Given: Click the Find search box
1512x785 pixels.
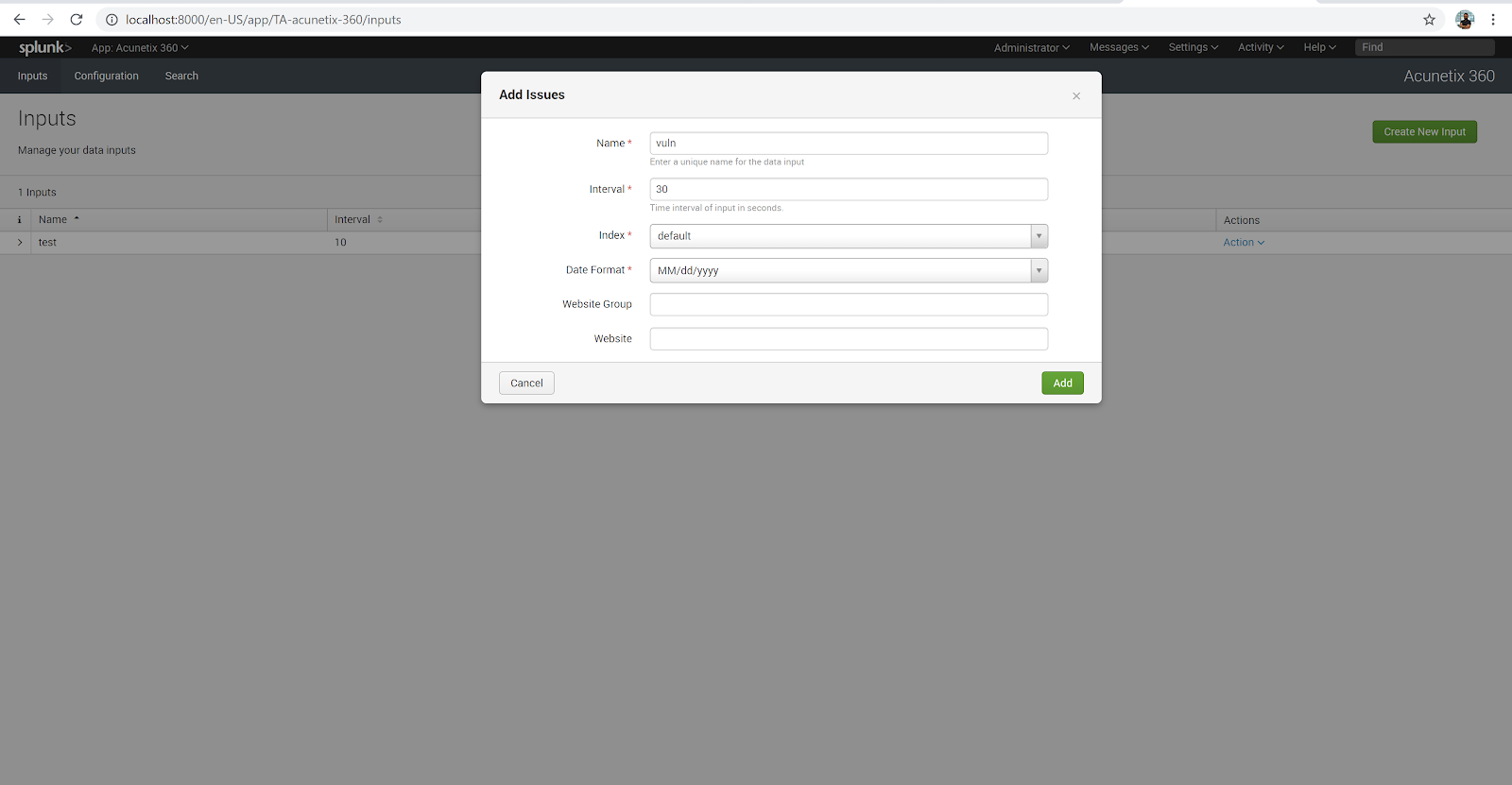Looking at the screenshot, I should pyautogui.click(x=1424, y=47).
